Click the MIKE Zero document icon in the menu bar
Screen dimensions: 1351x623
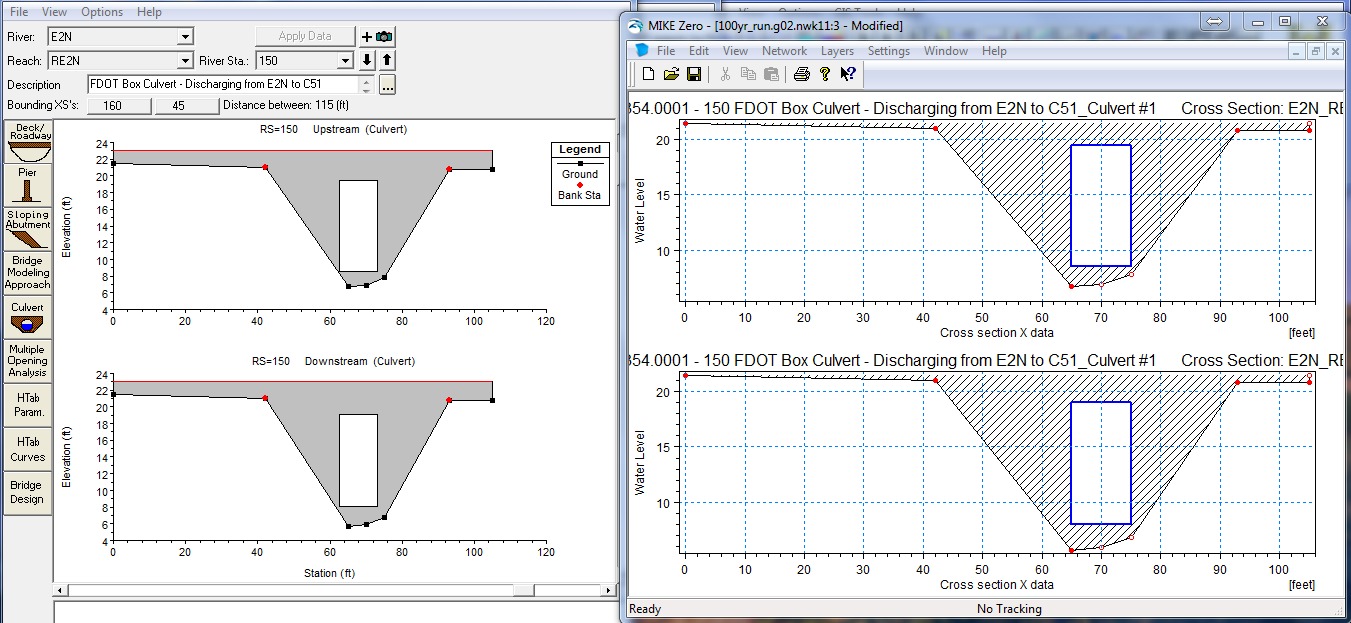(640, 51)
